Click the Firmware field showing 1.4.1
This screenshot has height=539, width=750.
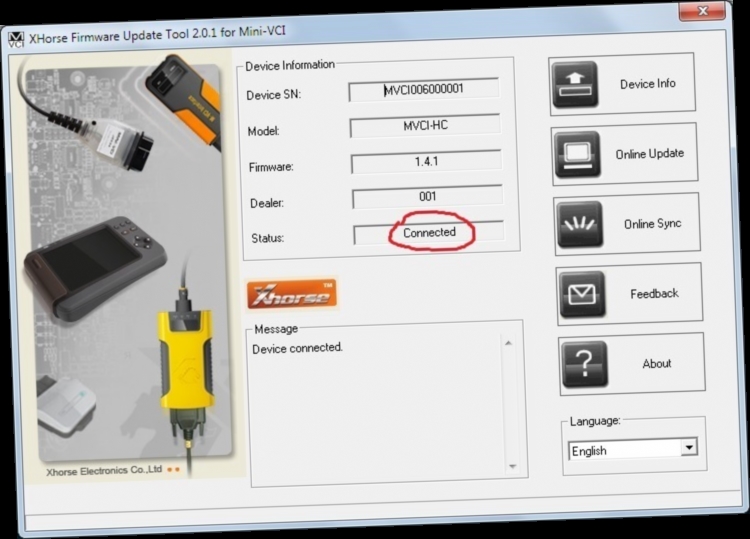(x=427, y=162)
